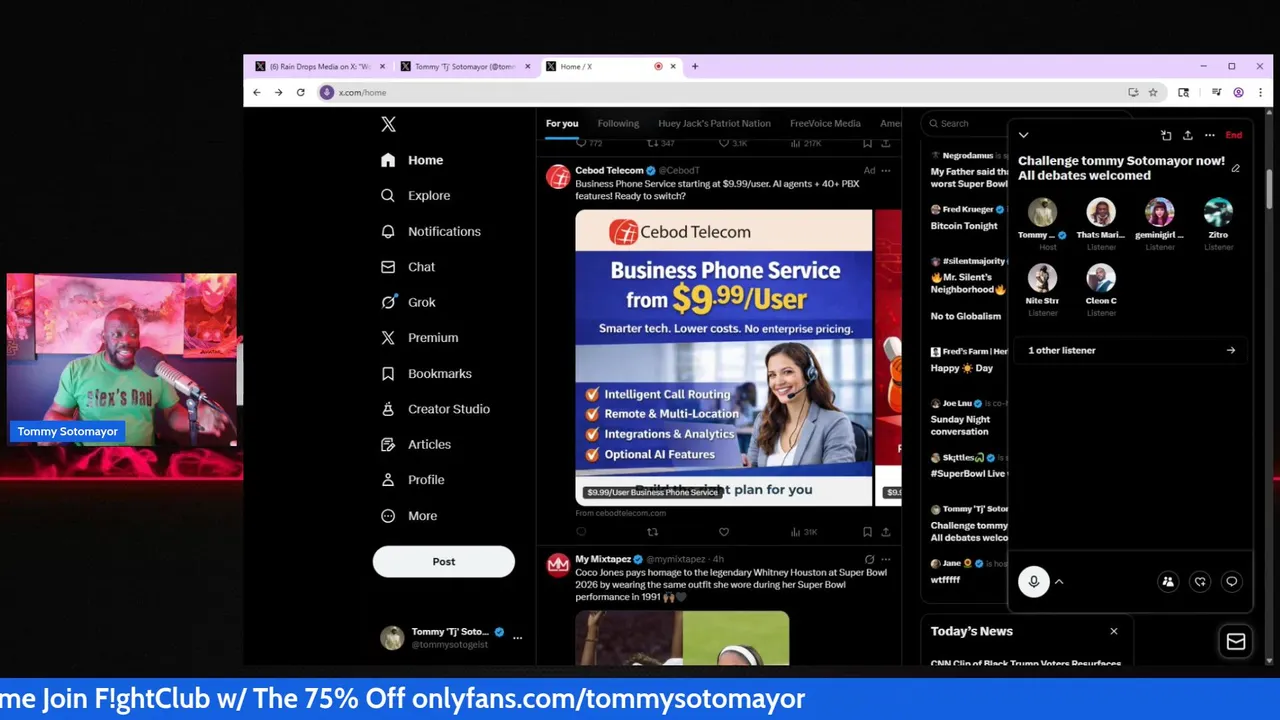Open account menu dots beside Tommy 'Tj' Soto

point(517,637)
